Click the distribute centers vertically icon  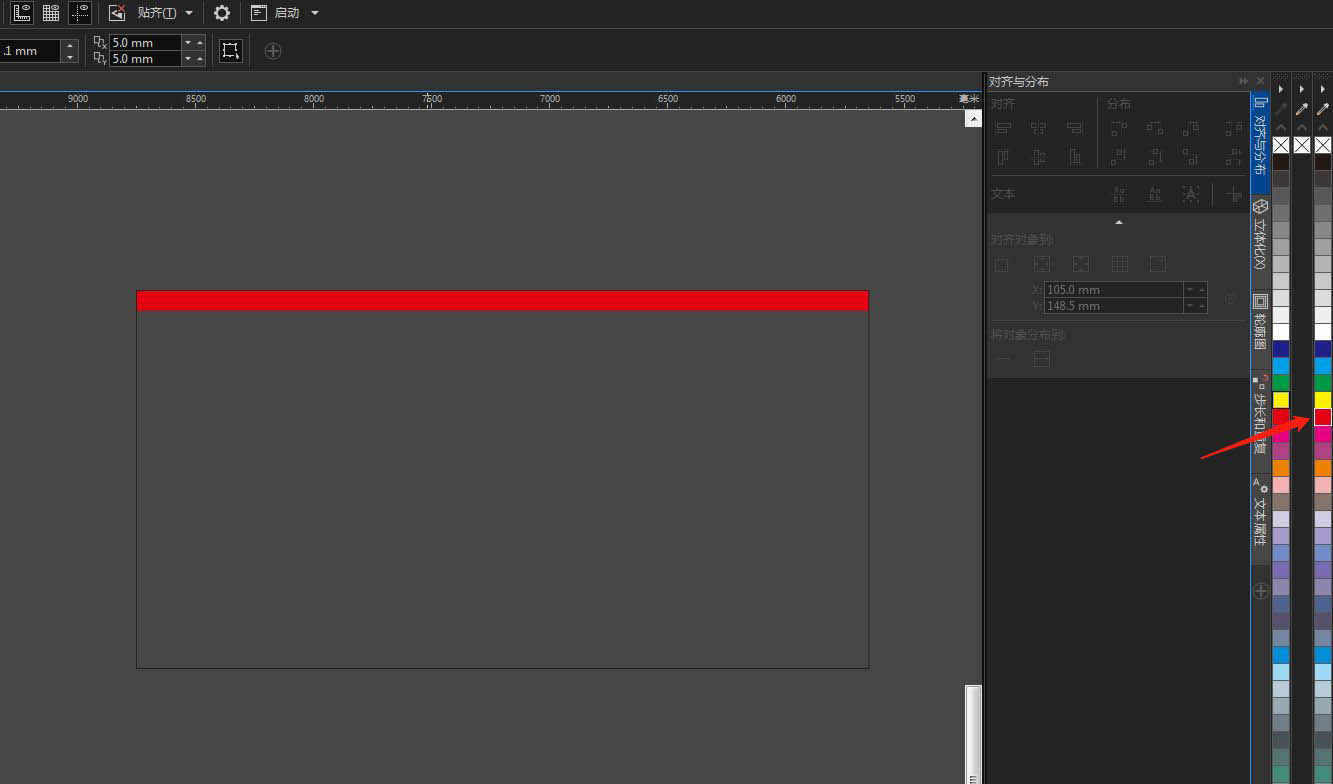click(x=1155, y=157)
